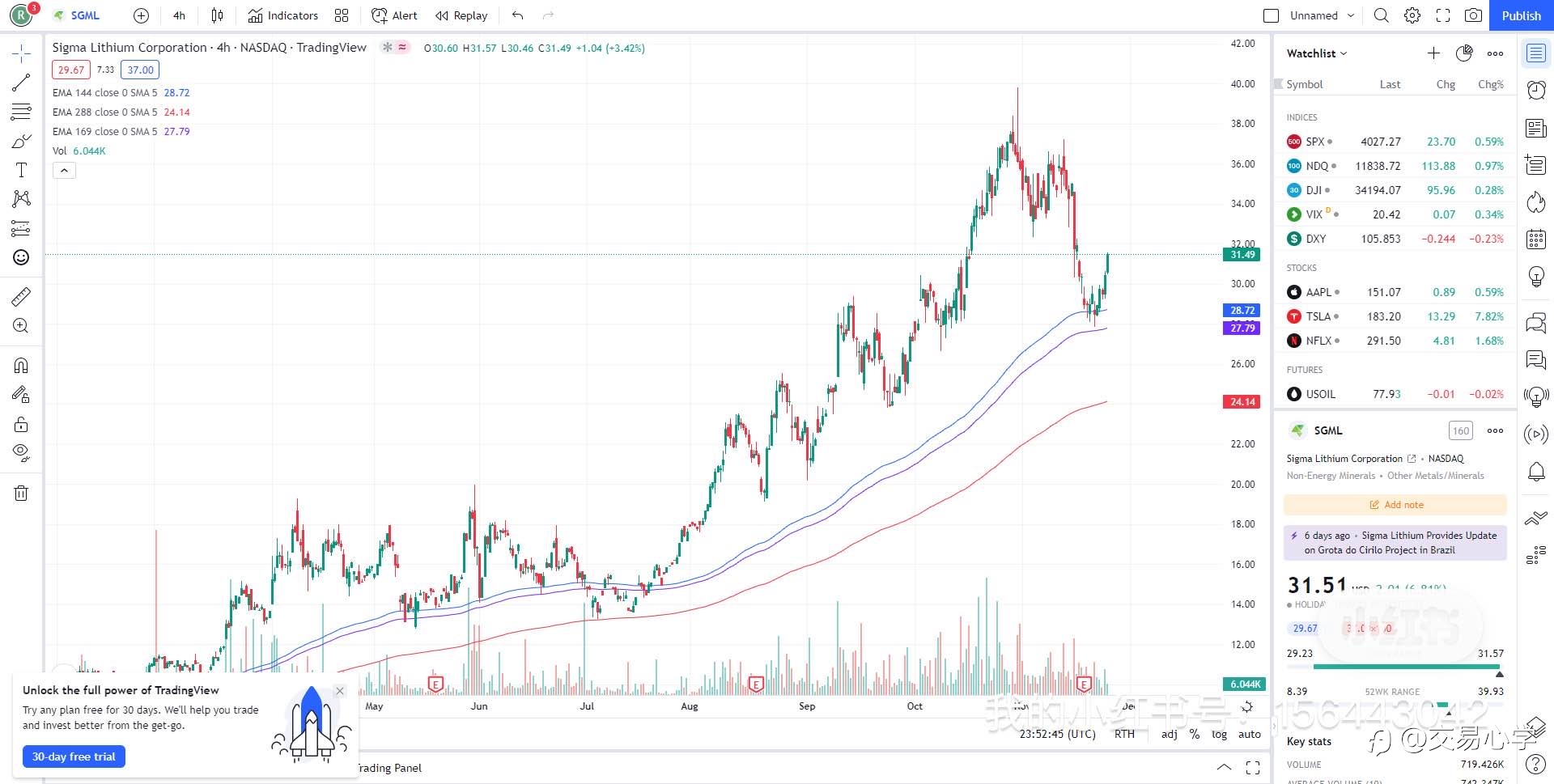The image size is (1554, 784).
Task: Toggle magnet mode for drawings
Action: pos(21,366)
